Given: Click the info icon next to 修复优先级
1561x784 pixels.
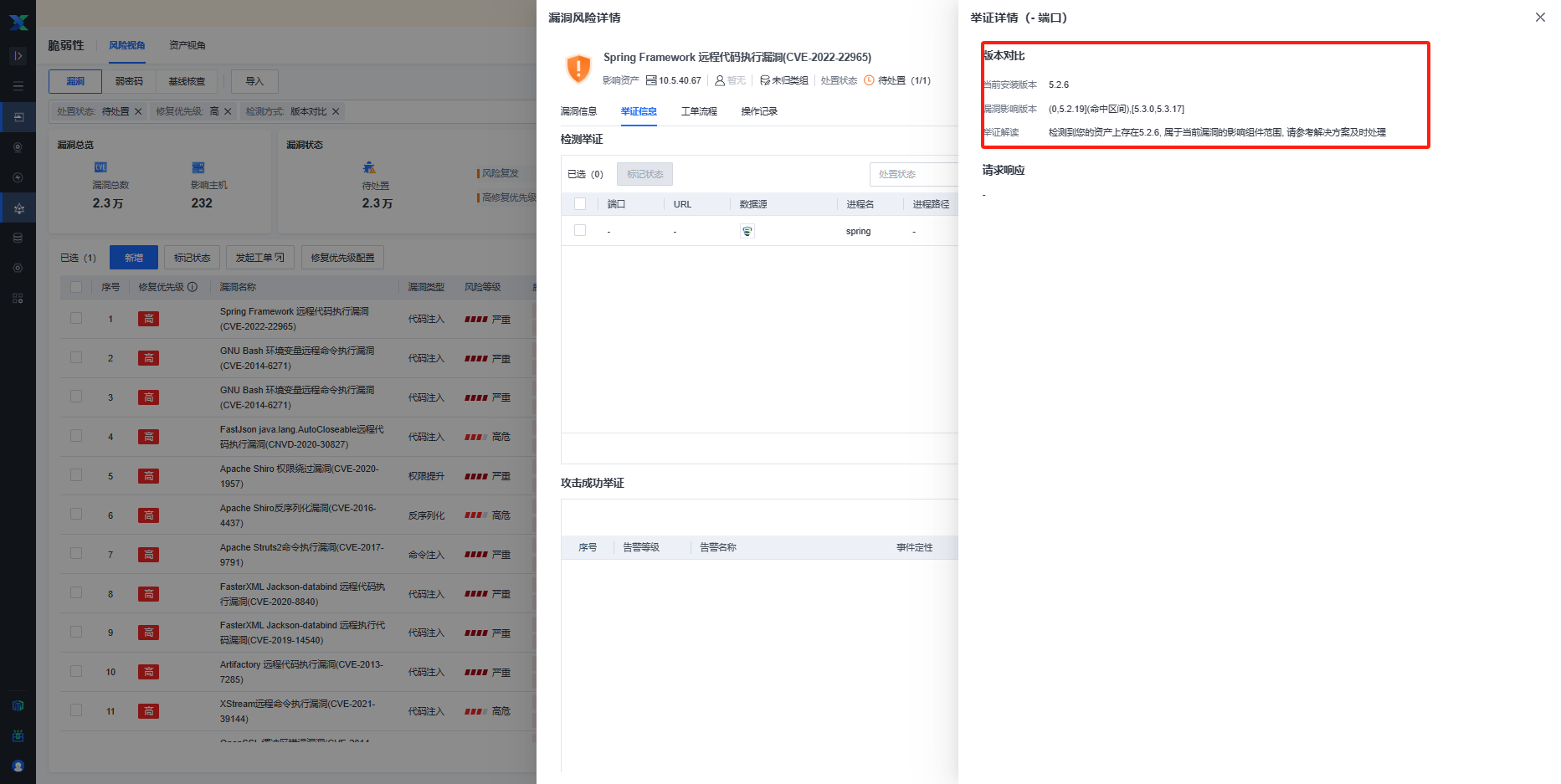Looking at the screenshot, I should [193, 287].
